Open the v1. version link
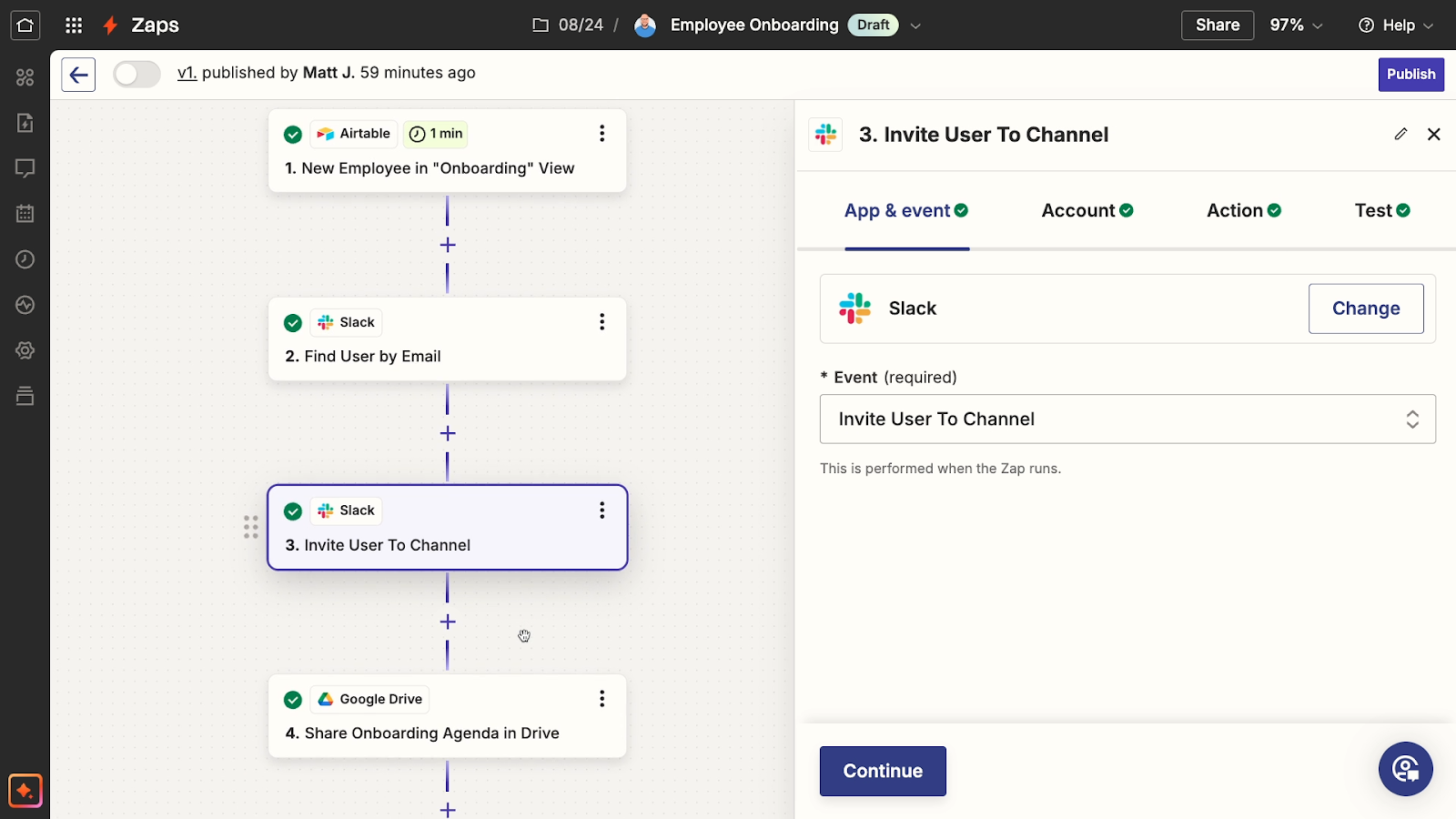 pyautogui.click(x=187, y=73)
